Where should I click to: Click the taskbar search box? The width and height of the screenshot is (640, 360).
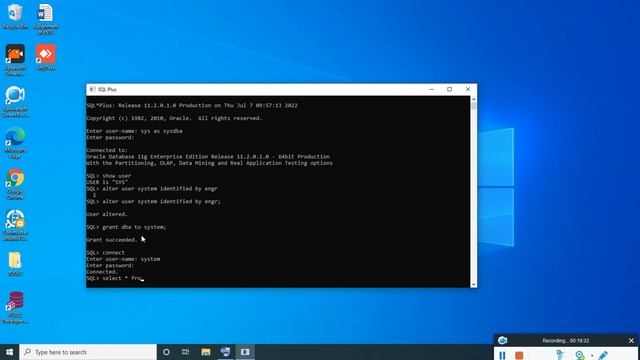pyautogui.click(x=88, y=352)
